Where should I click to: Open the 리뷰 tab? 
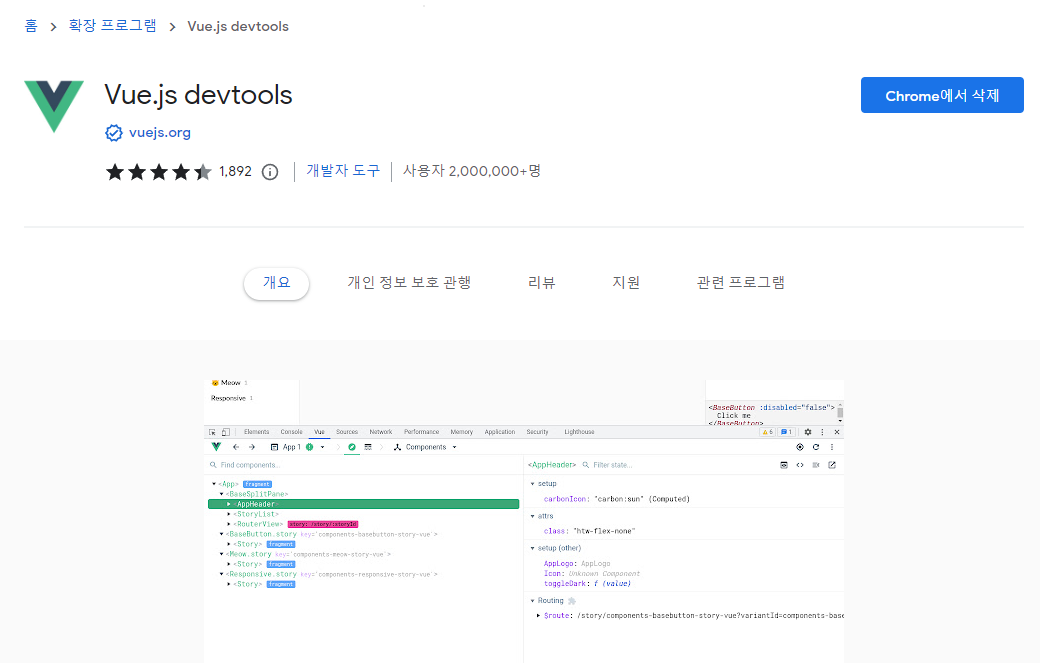point(541,283)
